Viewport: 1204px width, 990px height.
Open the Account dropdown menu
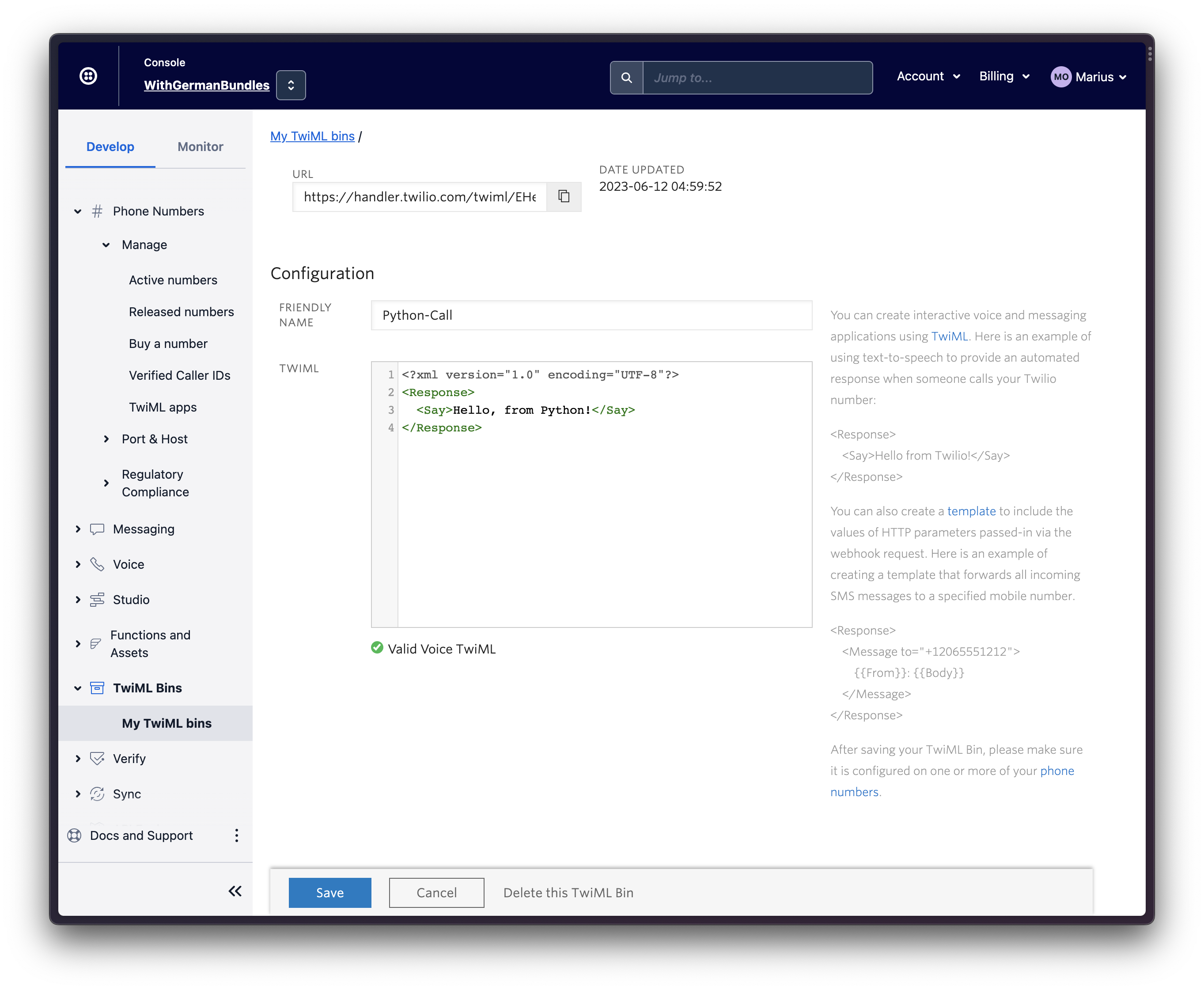tap(928, 76)
